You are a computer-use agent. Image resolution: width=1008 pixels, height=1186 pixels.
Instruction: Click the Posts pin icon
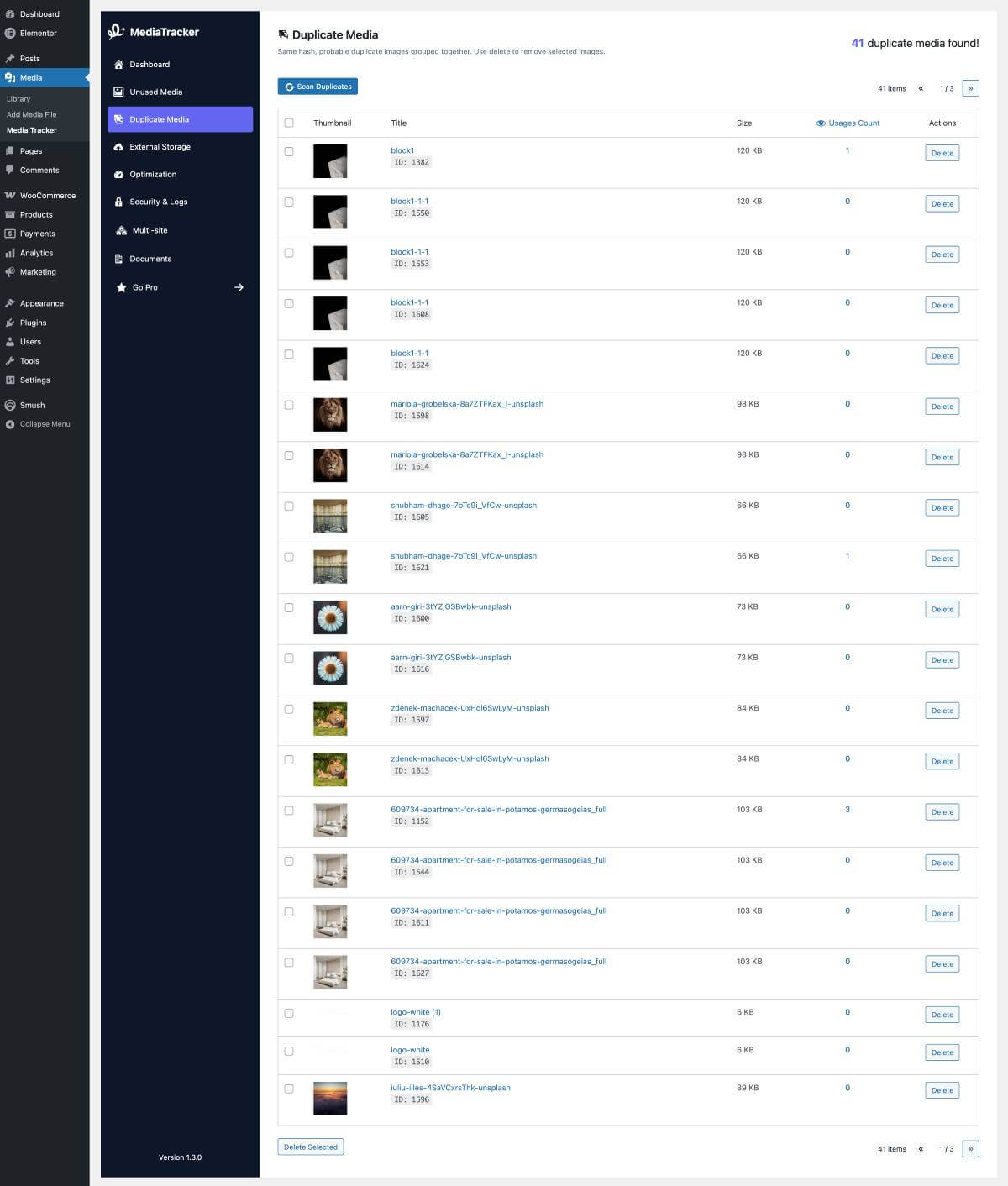point(10,59)
